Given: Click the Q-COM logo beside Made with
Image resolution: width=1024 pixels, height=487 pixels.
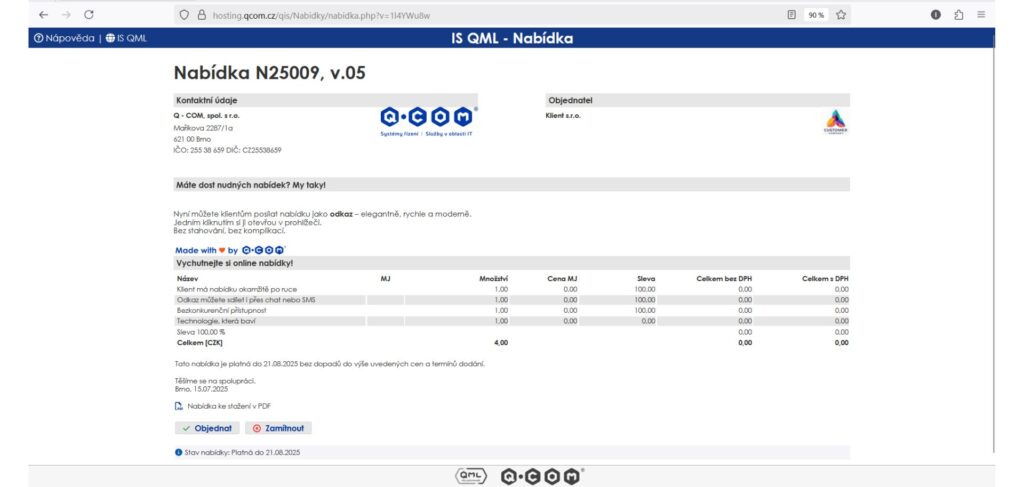Looking at the screenshot, I should pyautogui.click(x=264, y=250).
